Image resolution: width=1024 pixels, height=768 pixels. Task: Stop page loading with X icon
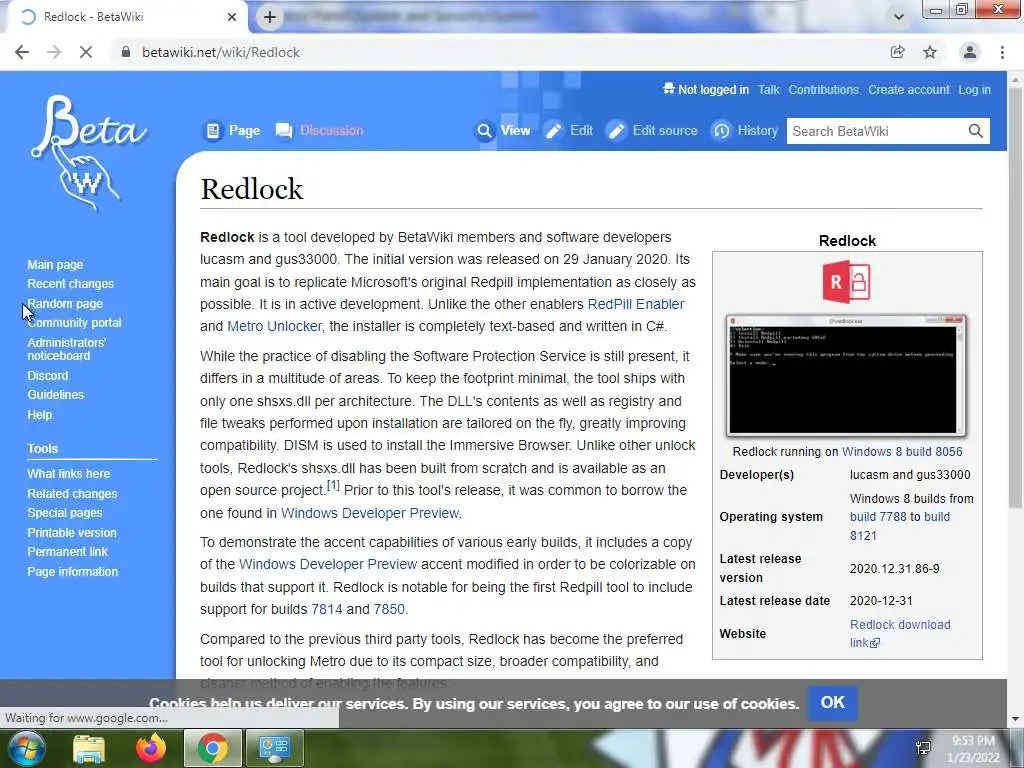(x=86, y=52)
